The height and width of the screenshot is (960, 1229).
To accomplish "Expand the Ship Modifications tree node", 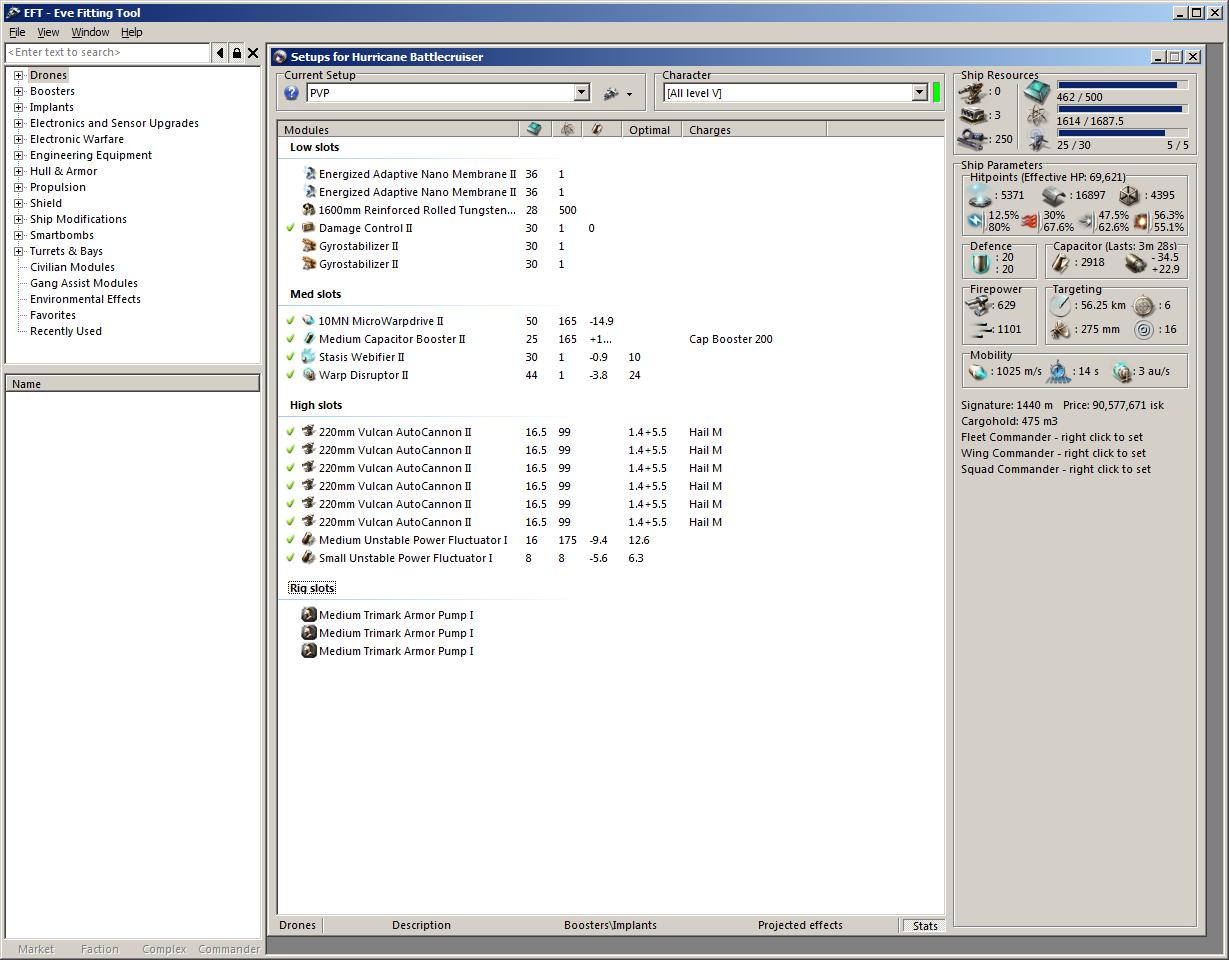I will click(x=18, y=219).
